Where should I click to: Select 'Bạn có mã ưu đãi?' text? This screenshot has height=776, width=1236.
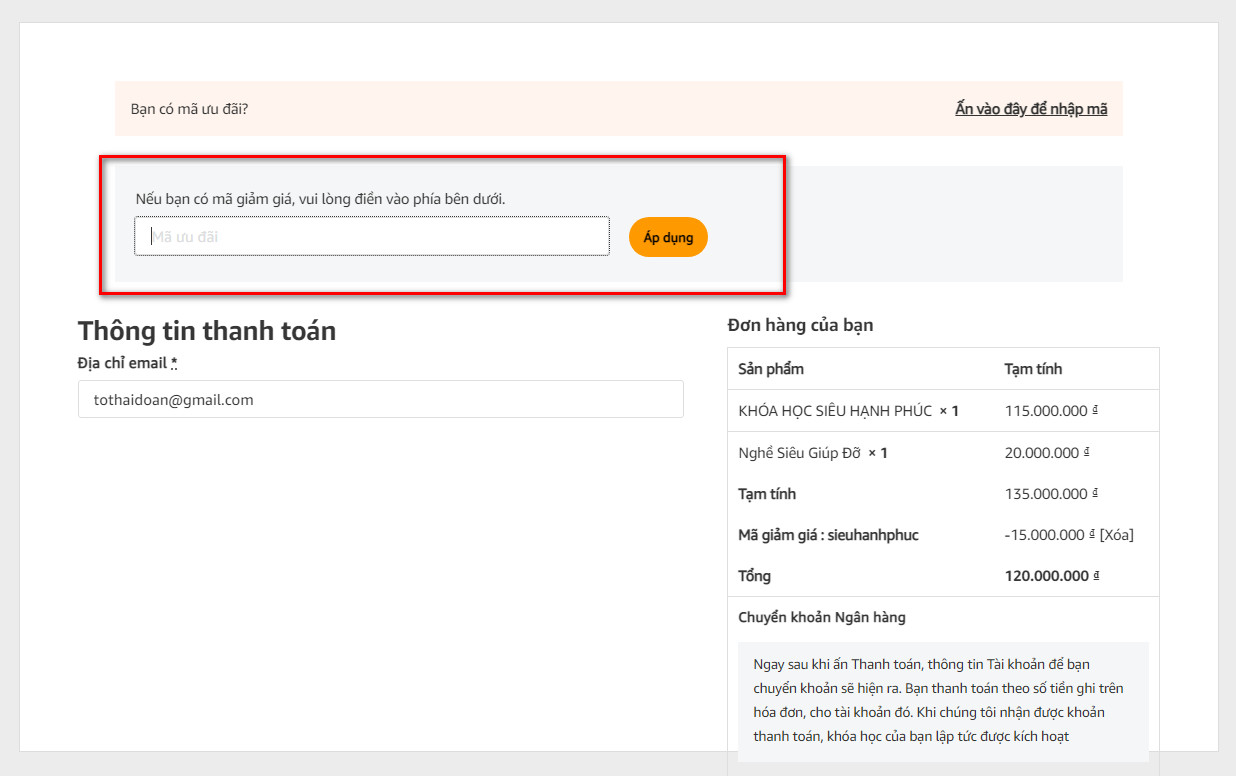[x=189, y=109]
